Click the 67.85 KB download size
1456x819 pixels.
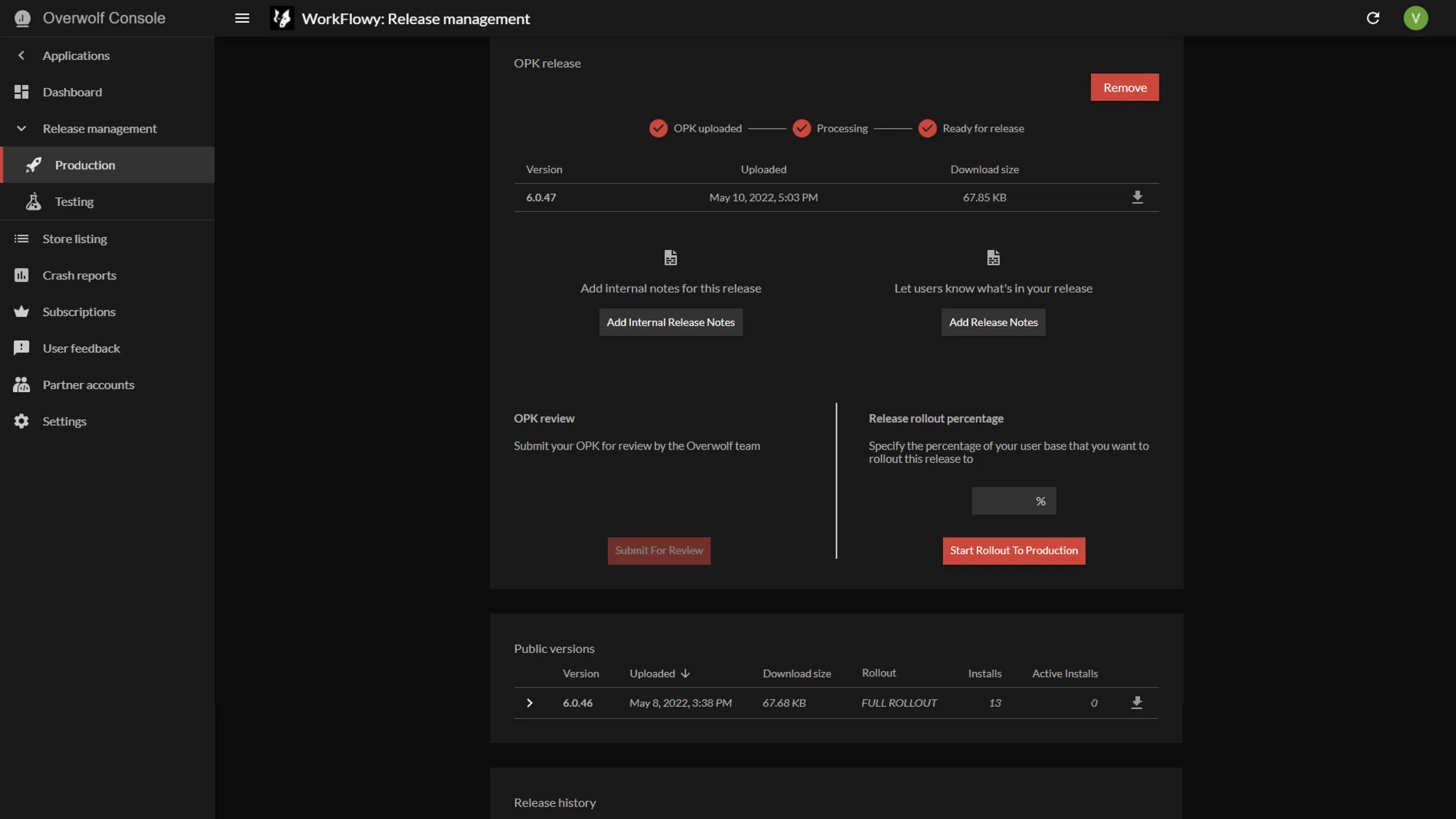coord(984,197)
